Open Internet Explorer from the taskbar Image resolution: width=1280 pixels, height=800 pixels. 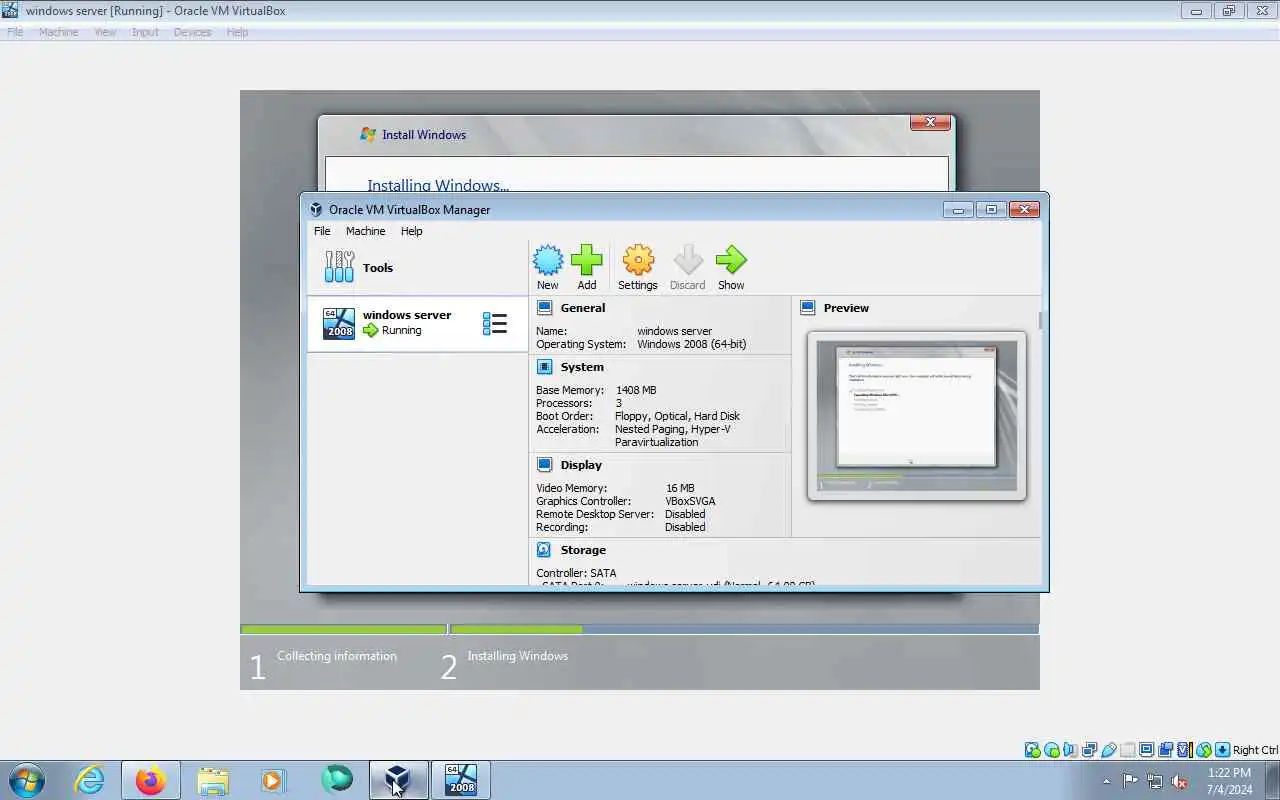(90, 780)
